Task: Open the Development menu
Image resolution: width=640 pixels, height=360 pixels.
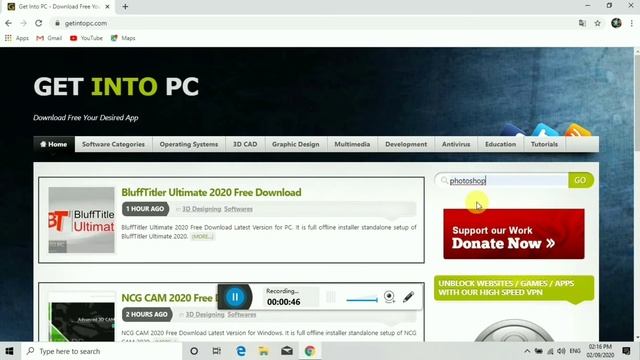Action: [x=406, y=144]
